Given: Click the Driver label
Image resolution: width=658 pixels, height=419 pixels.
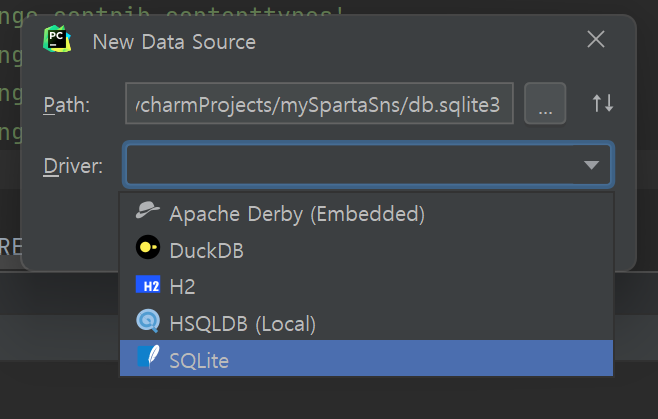Looking at the screenshot, I should coord(73,166).
